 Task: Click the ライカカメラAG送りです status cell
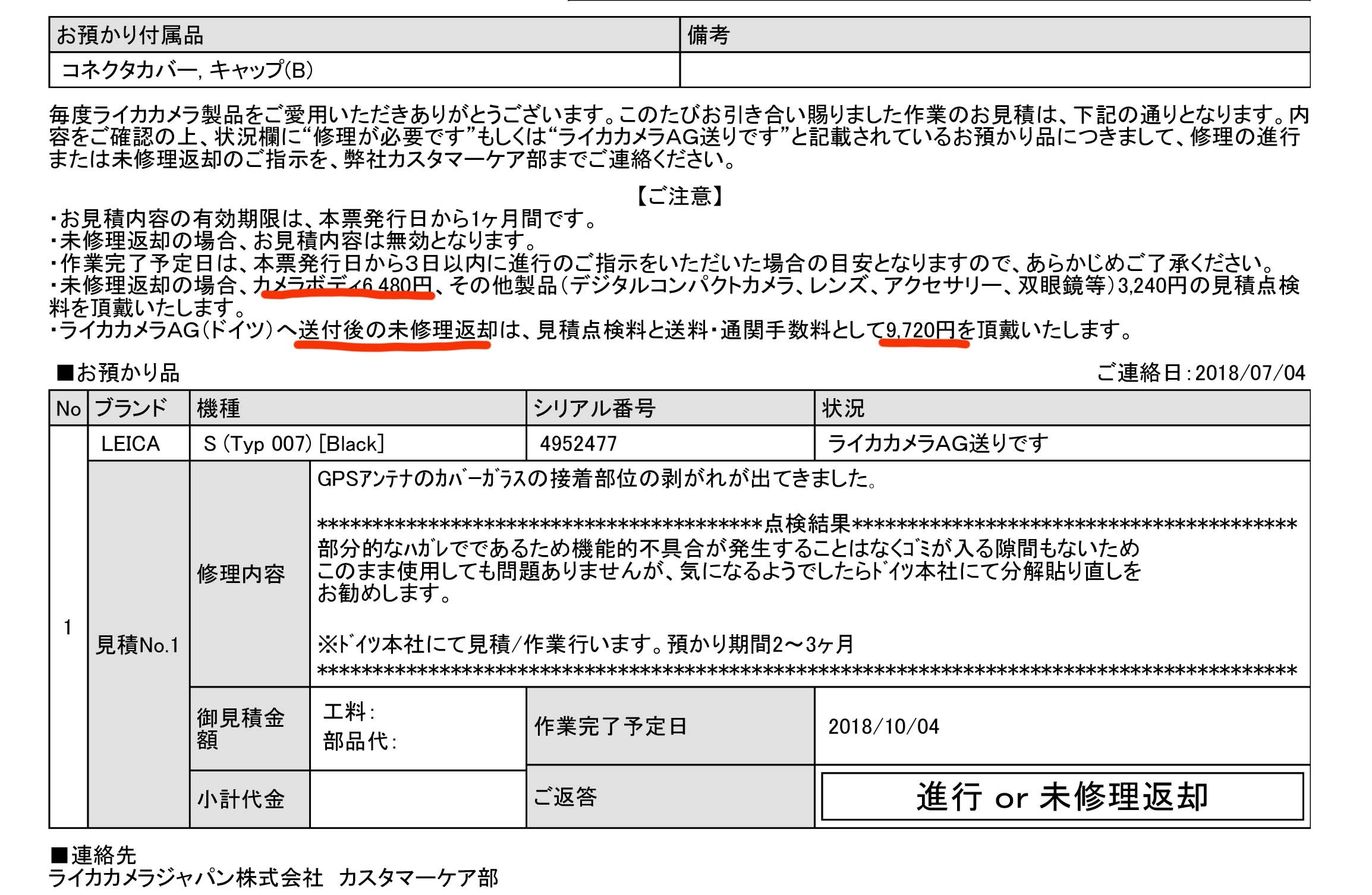(x=1062, y=443)
